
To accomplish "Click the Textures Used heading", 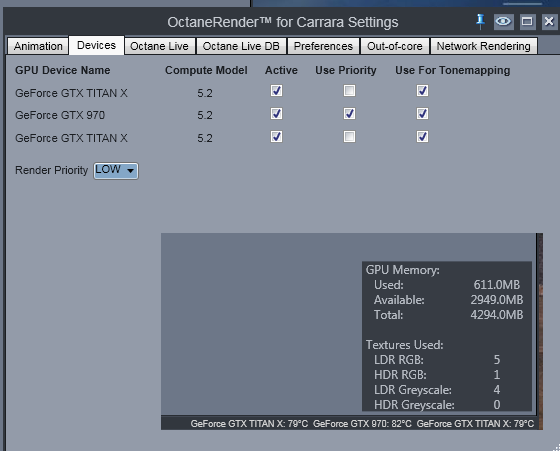I will [x=404, y=345].
